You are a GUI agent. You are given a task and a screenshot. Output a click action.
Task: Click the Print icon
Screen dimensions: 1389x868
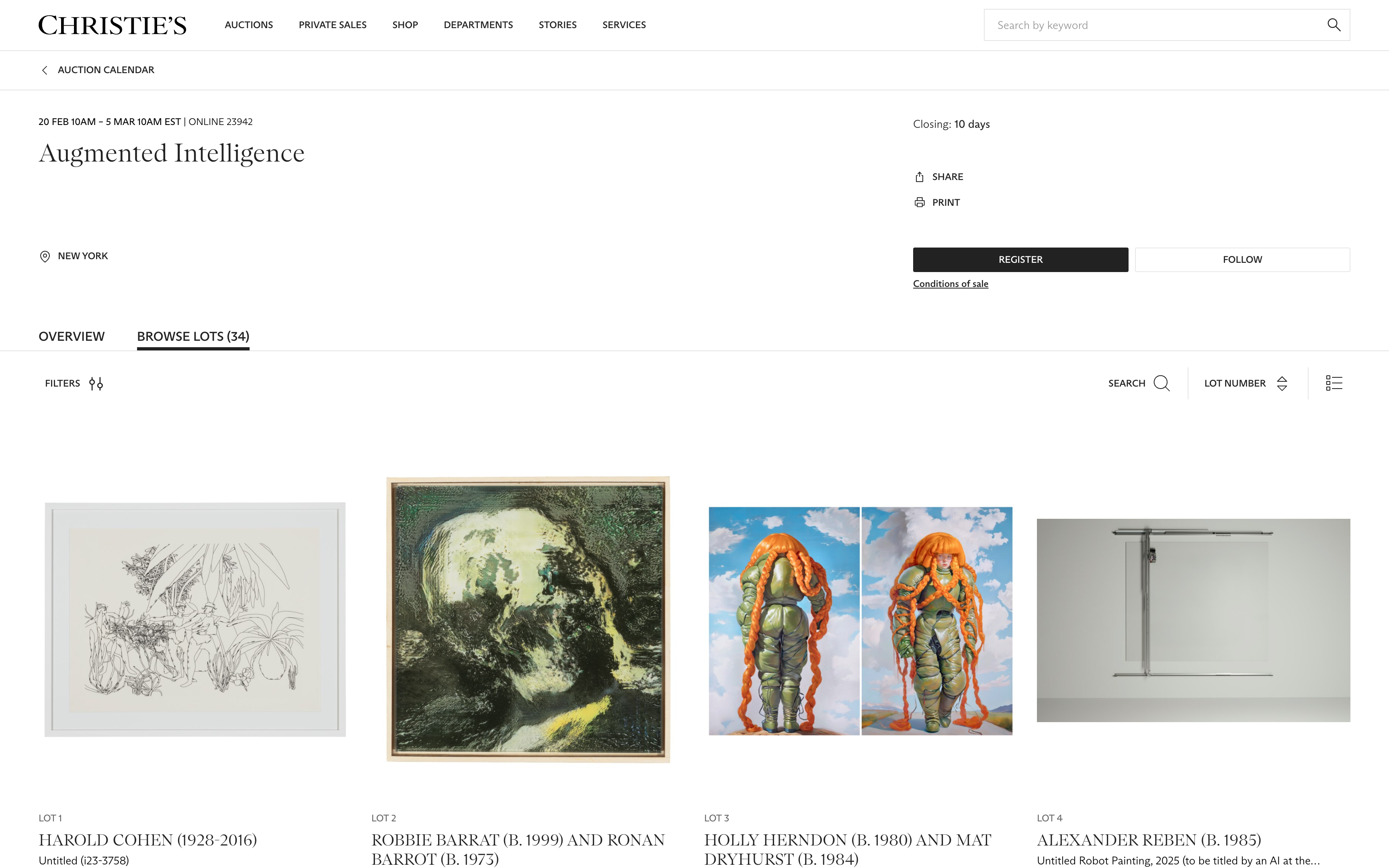pos(920,202)
